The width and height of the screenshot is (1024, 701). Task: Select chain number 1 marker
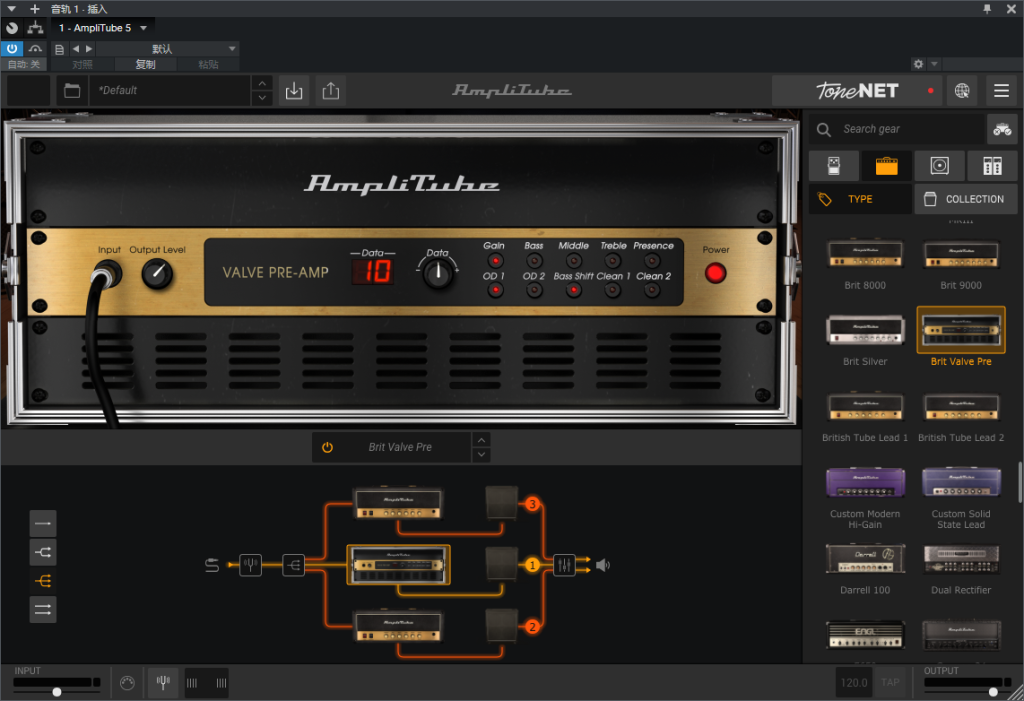[532, 565]
